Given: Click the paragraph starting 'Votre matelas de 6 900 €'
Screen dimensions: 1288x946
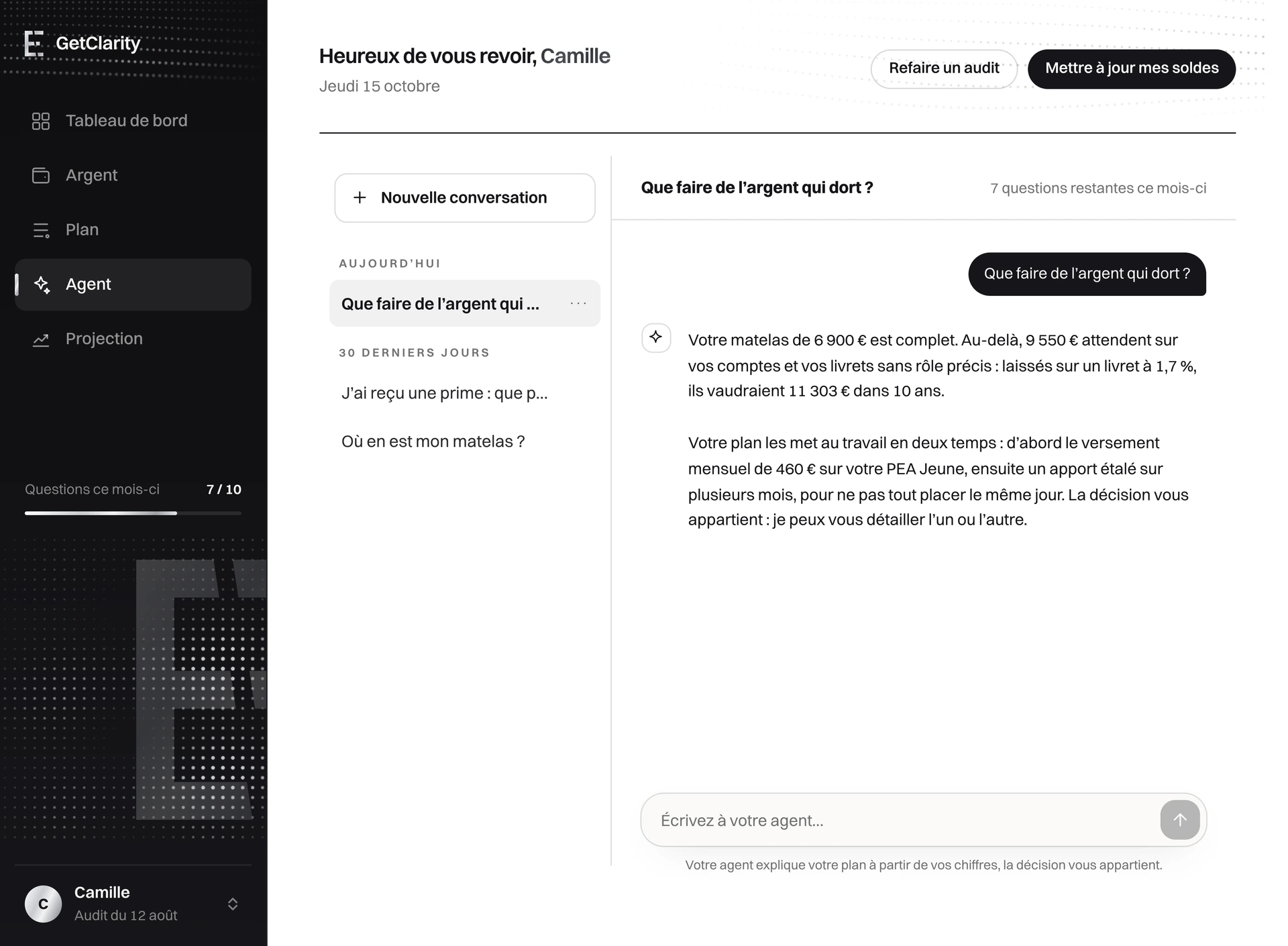Looking at the screenshot, I should tap(943, 366).
